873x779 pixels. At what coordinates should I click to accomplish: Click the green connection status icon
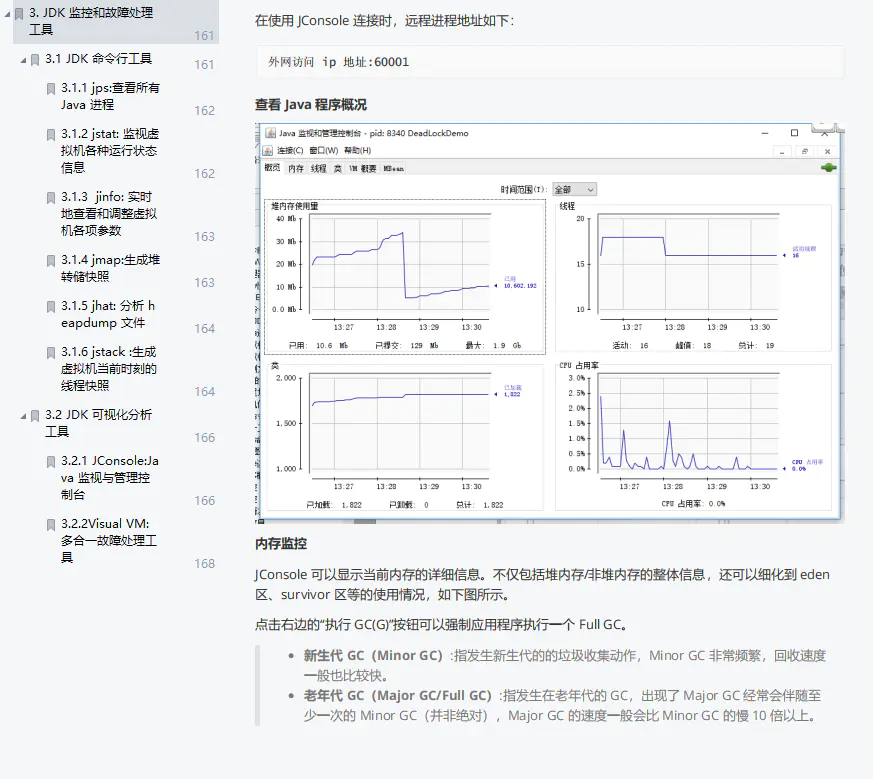[828, 167]
